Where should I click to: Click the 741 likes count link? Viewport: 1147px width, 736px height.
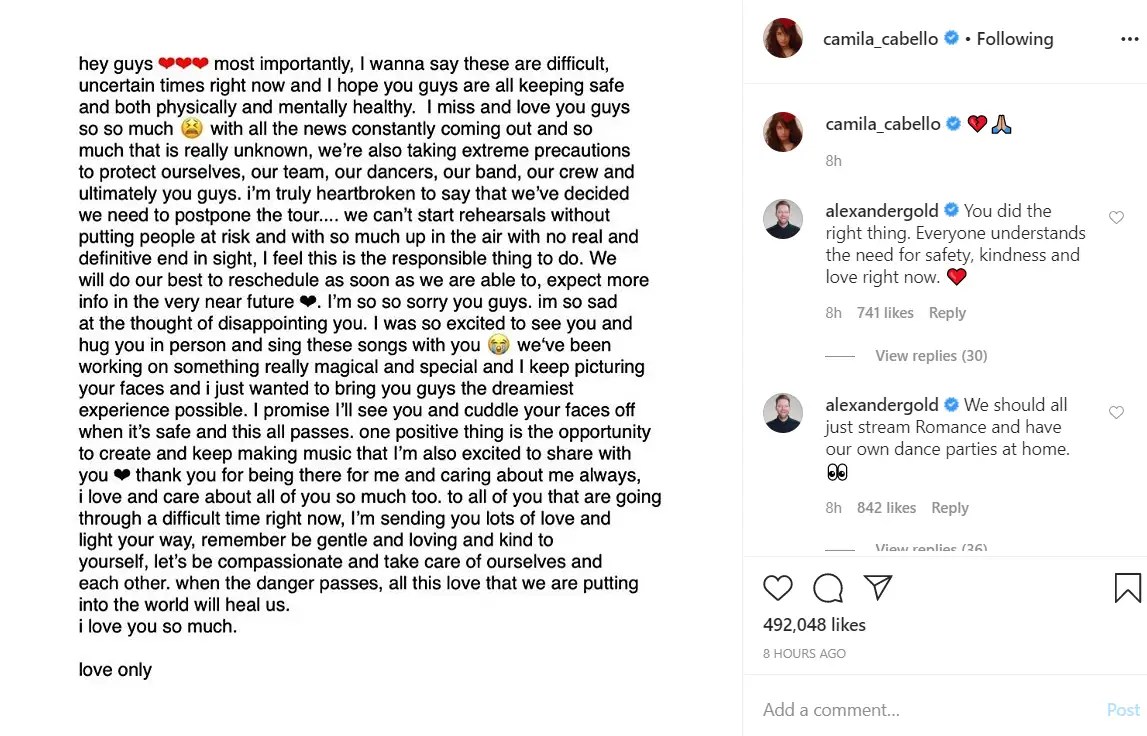(886, 312)
